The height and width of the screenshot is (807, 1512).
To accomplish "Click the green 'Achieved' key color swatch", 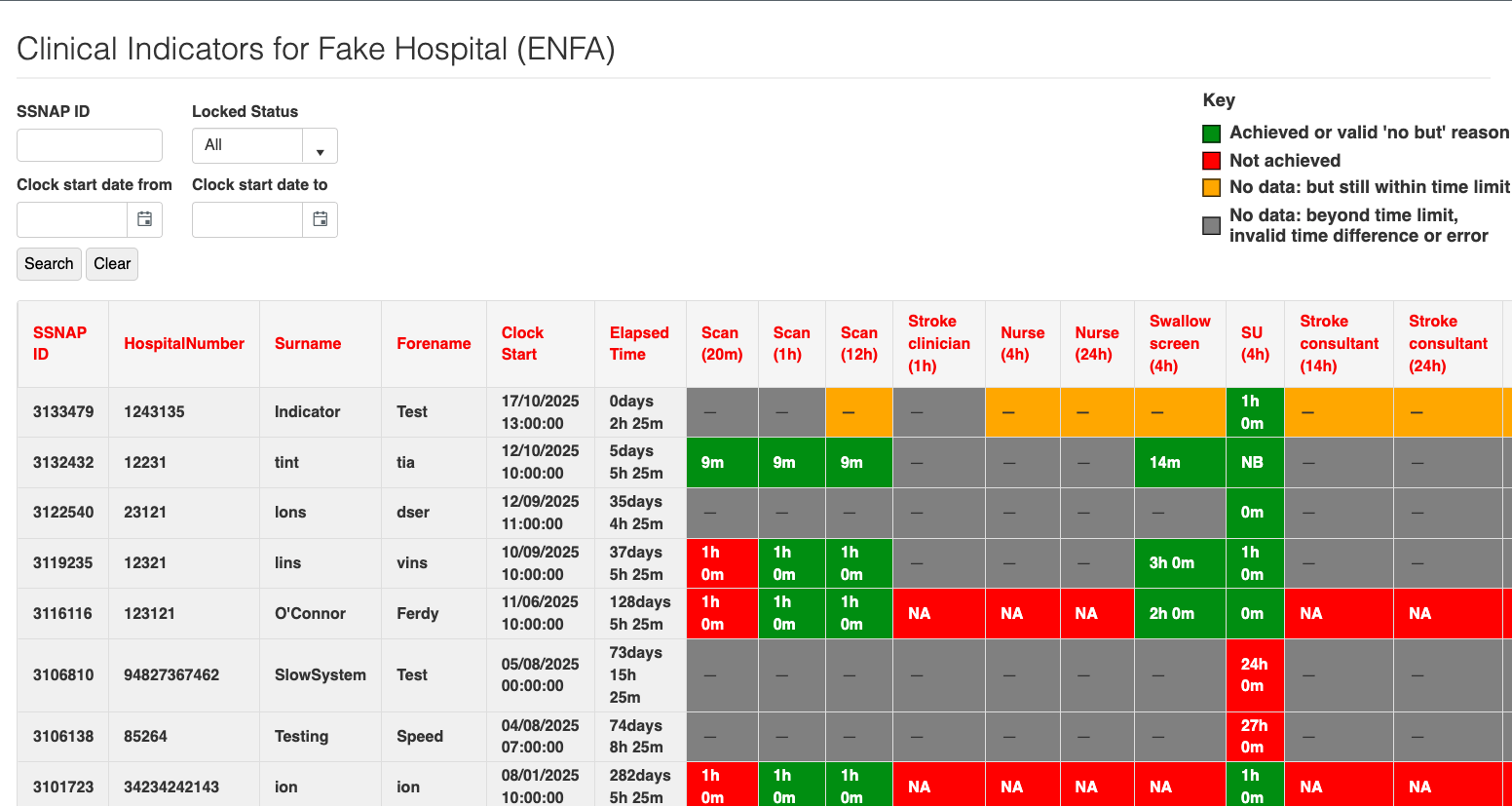I will 1212,134.
